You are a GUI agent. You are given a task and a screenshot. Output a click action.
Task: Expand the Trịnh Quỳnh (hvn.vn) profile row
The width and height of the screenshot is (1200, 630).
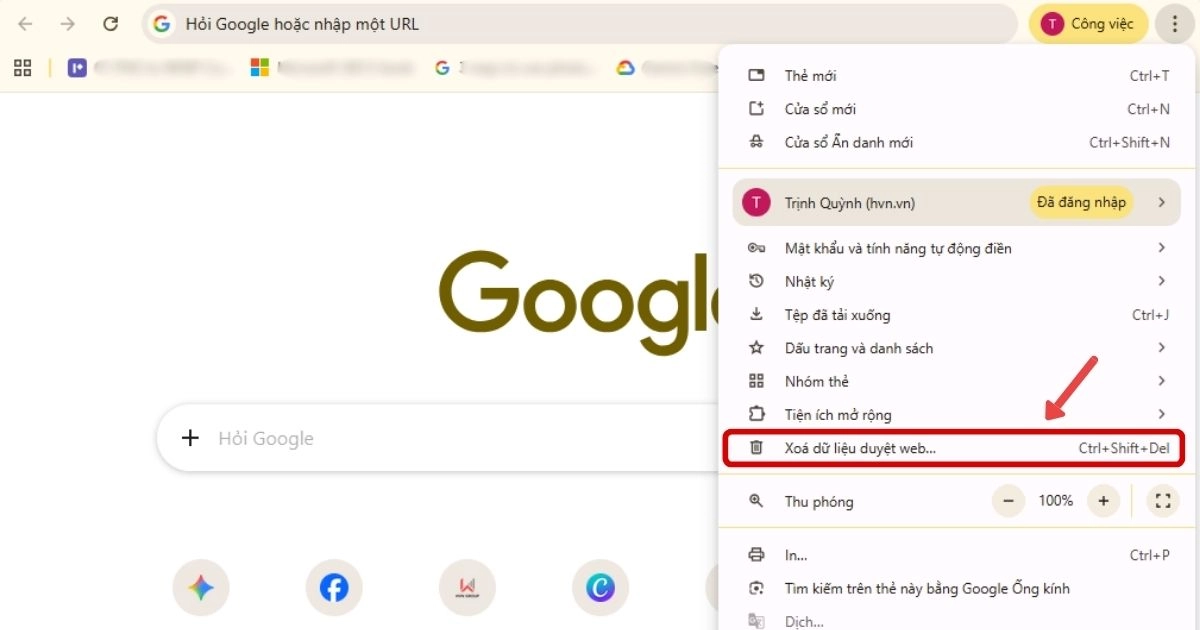(958, 203)
